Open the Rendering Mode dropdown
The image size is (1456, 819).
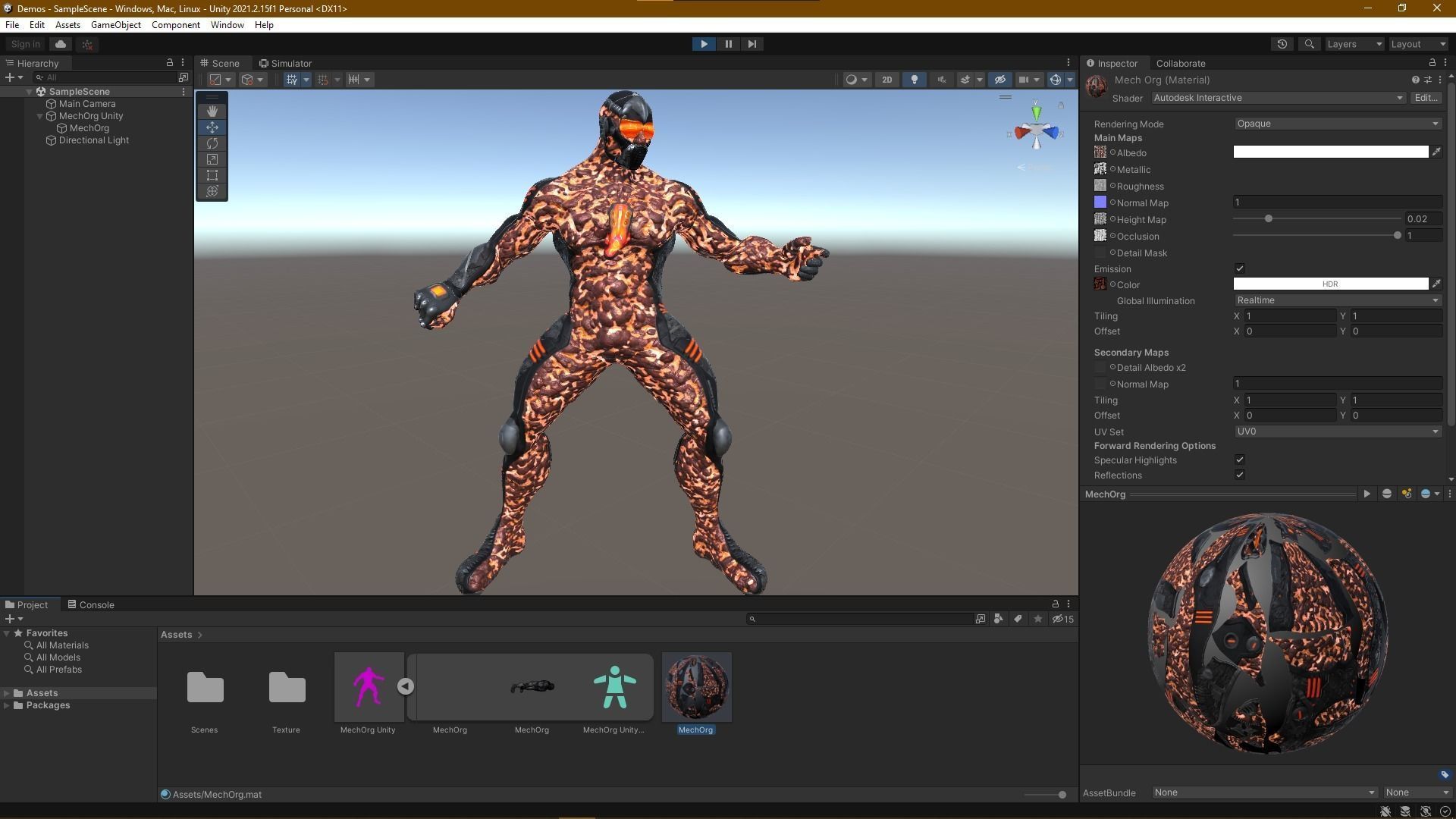1338,124
